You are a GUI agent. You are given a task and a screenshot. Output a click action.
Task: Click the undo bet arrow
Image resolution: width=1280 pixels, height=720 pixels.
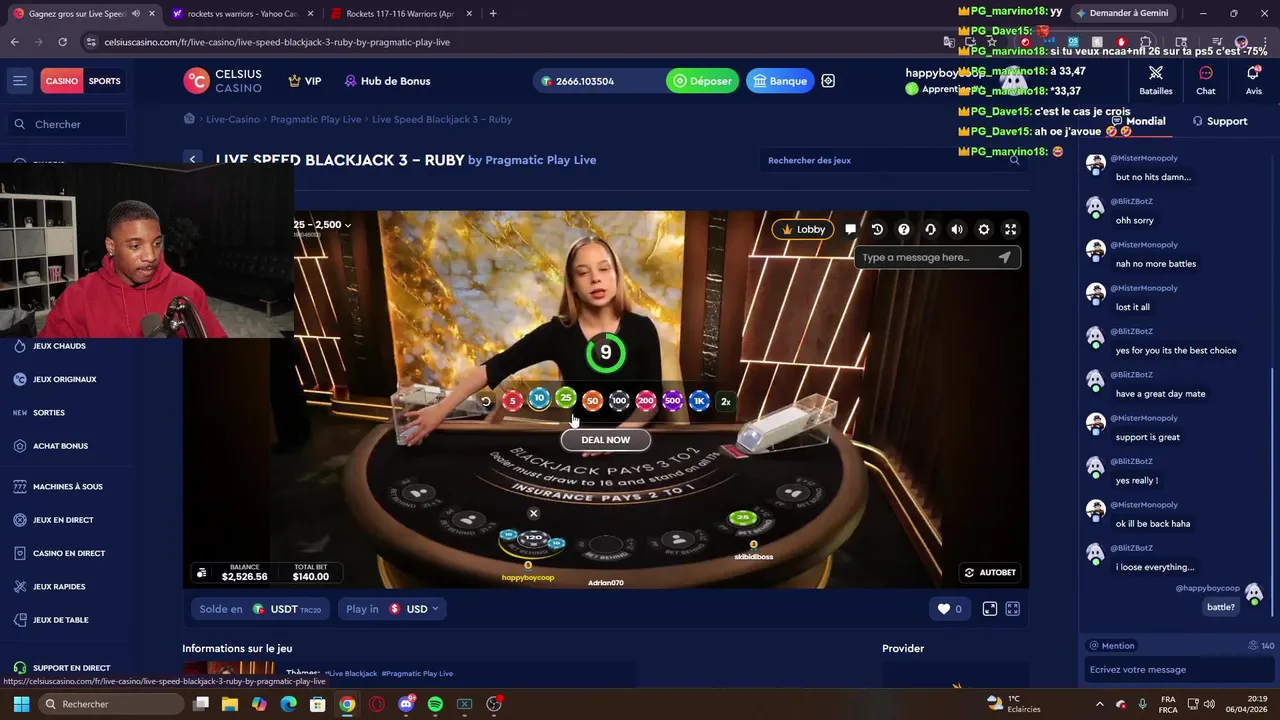coord(486,402)
